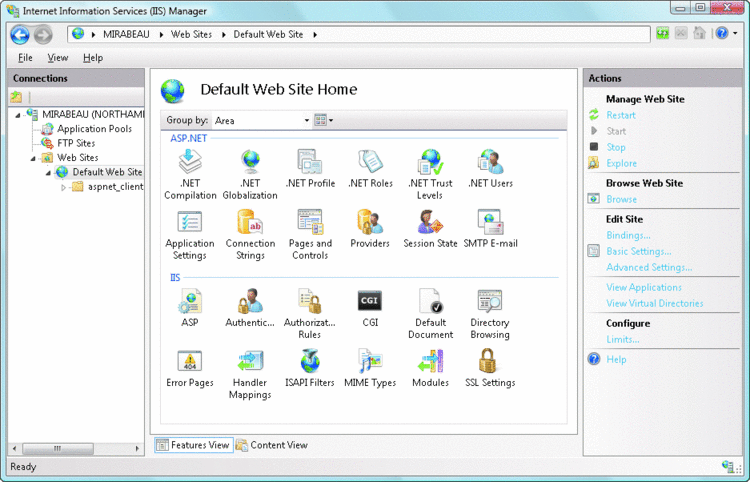Click View Applications link

tap(644, 287)
